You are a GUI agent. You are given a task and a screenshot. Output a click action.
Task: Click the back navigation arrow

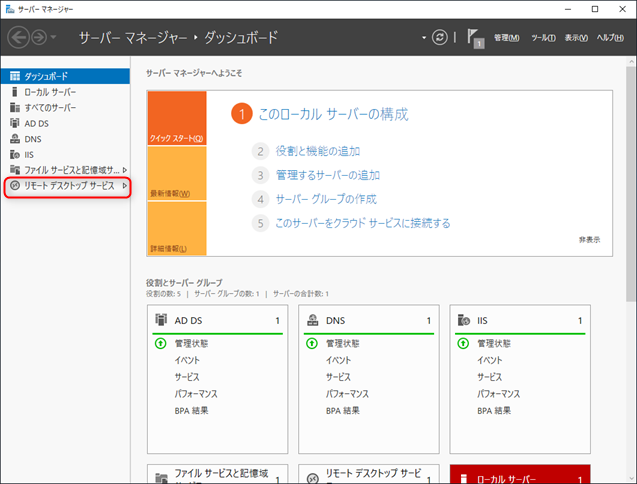click(18, 37)
